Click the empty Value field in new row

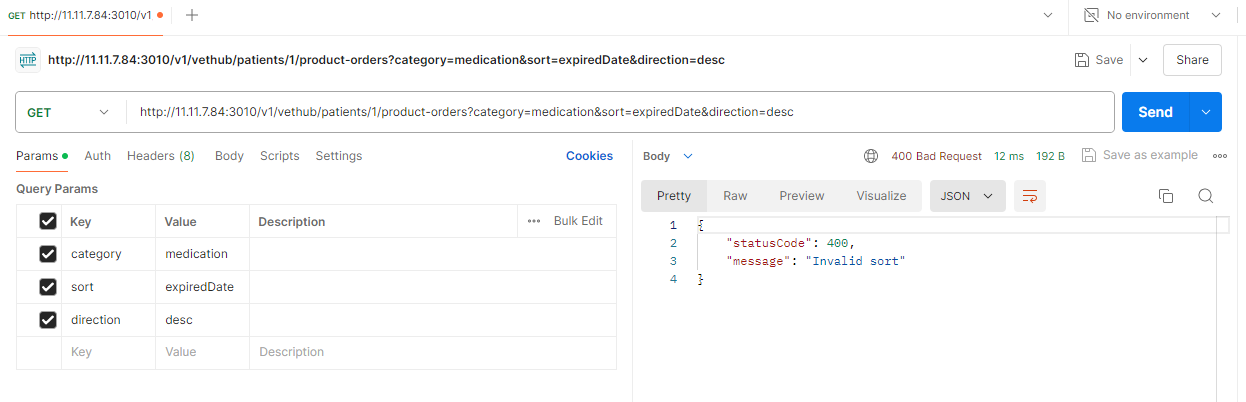click(202, 352)
